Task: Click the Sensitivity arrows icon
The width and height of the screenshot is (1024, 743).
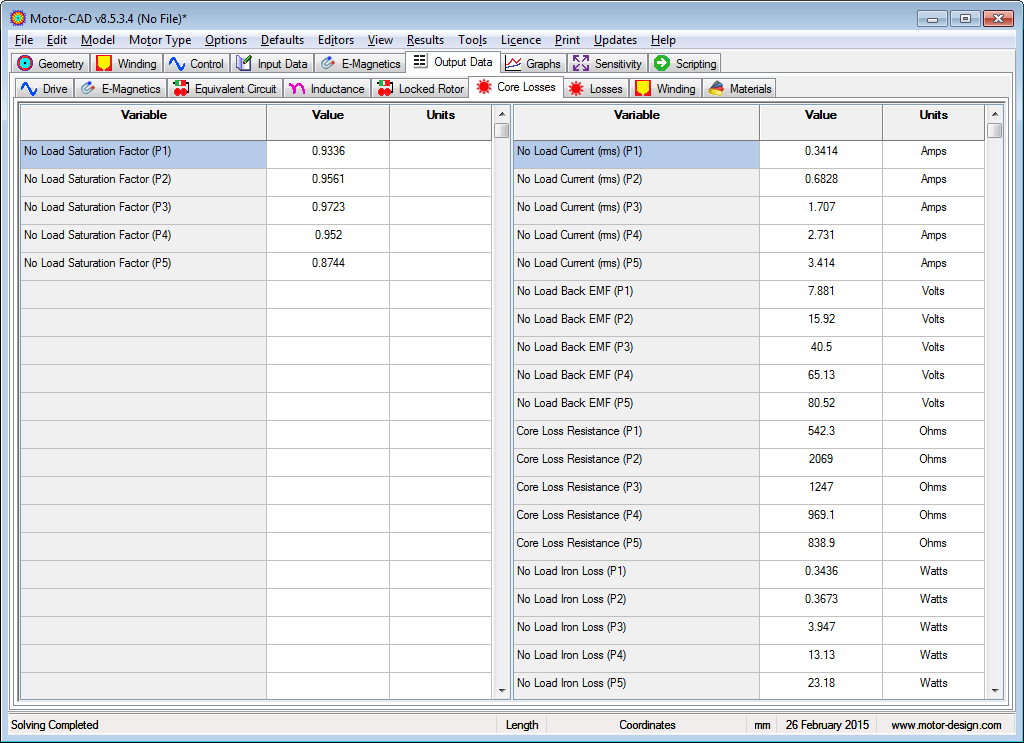Action: 581,63
